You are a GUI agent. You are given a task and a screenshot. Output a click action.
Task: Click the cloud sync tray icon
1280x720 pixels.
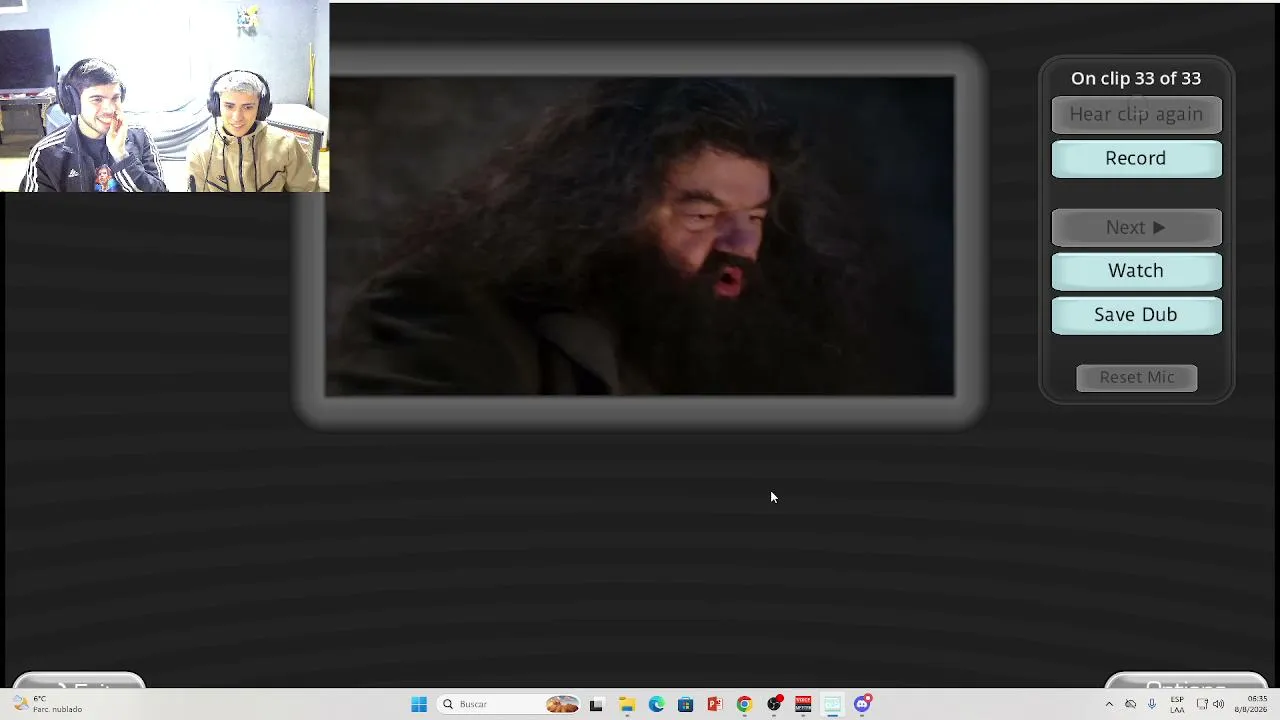(x=1131, y=704)
